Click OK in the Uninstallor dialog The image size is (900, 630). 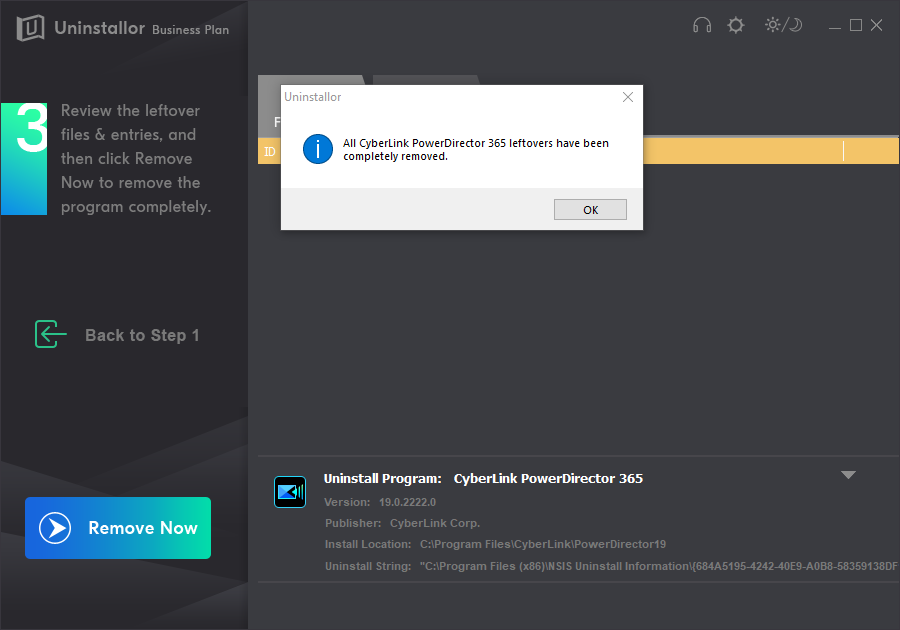[590, 209]
